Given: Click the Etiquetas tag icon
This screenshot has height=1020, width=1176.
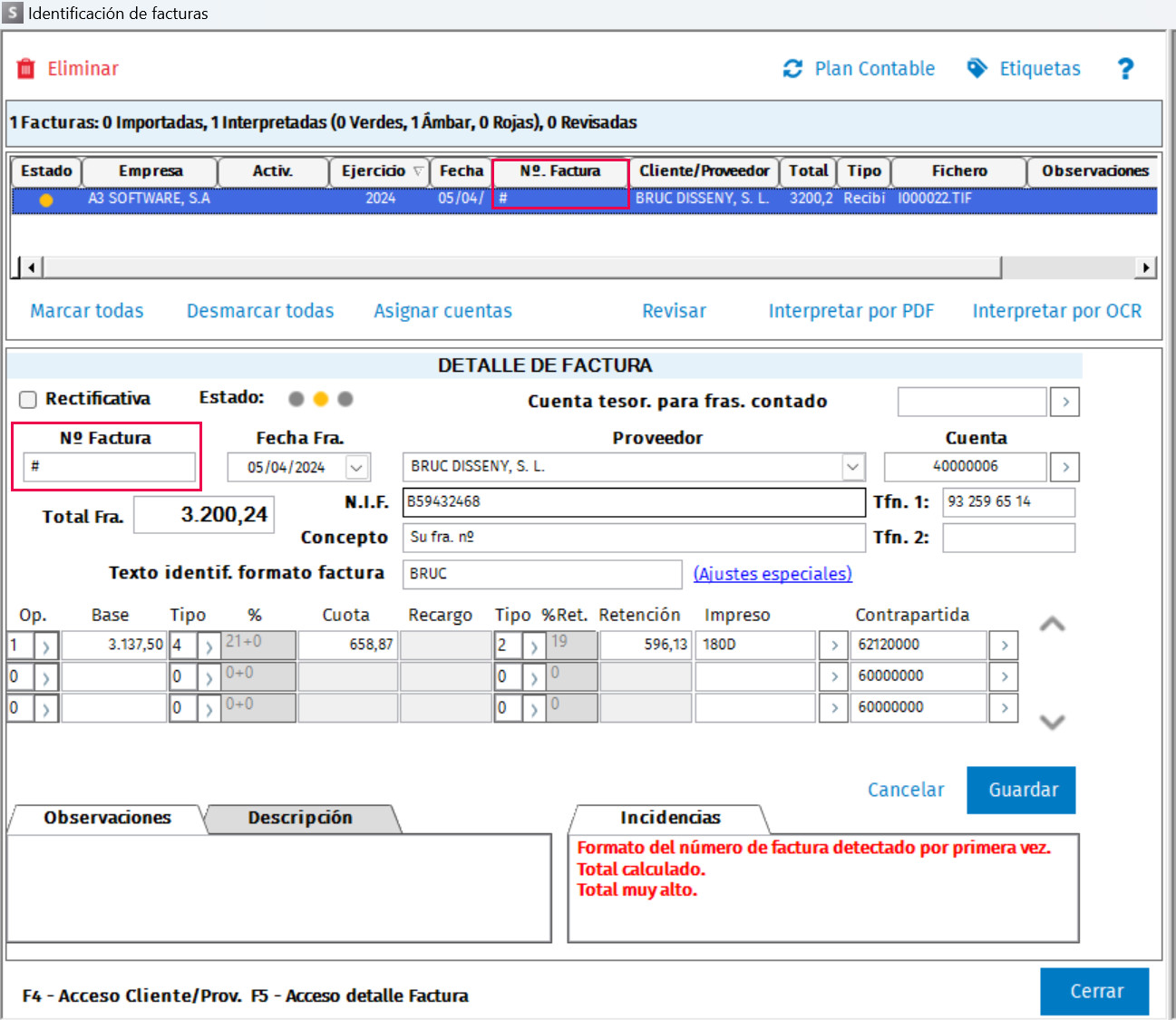Looking at the screenshot, I should pos(977,69).
